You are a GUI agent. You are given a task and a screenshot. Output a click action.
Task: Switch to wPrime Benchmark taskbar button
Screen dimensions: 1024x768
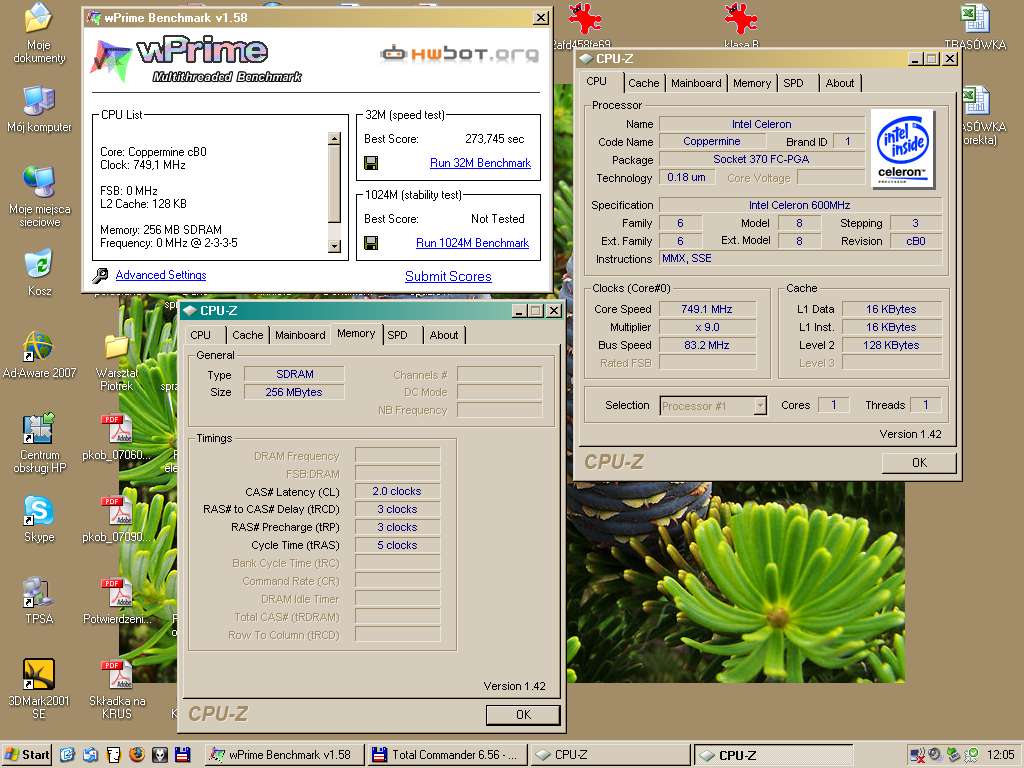coord(284,755)
